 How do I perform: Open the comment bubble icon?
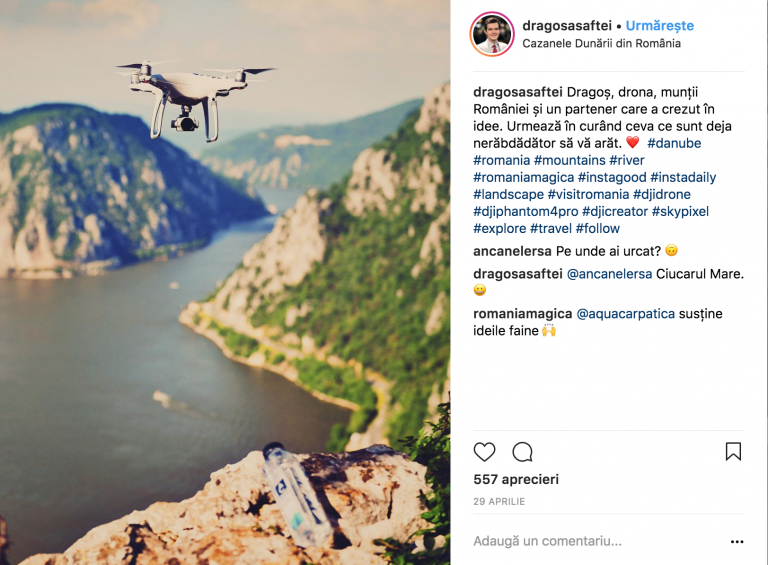pyautogui.click(x=523, y=451)
